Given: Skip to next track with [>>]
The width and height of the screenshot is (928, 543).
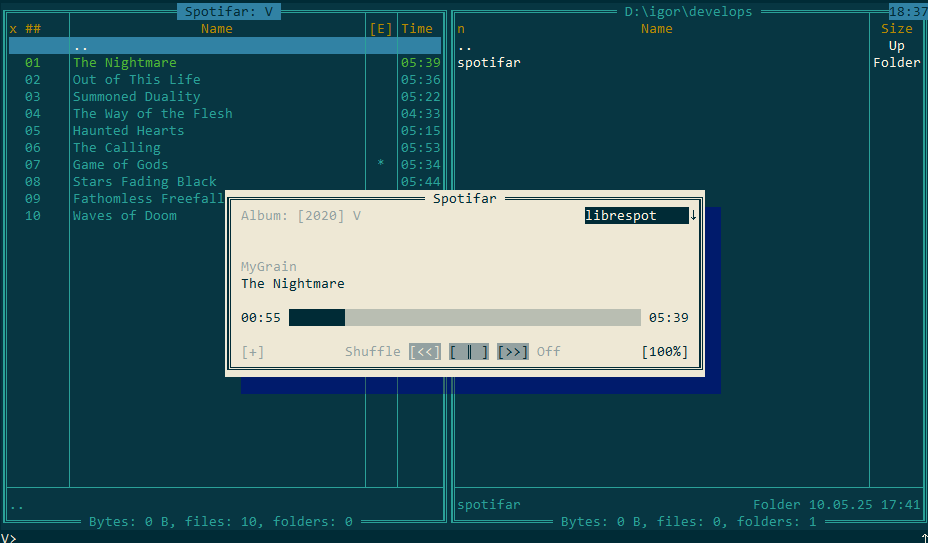Looking at the screenshot, I should (513, 352).
